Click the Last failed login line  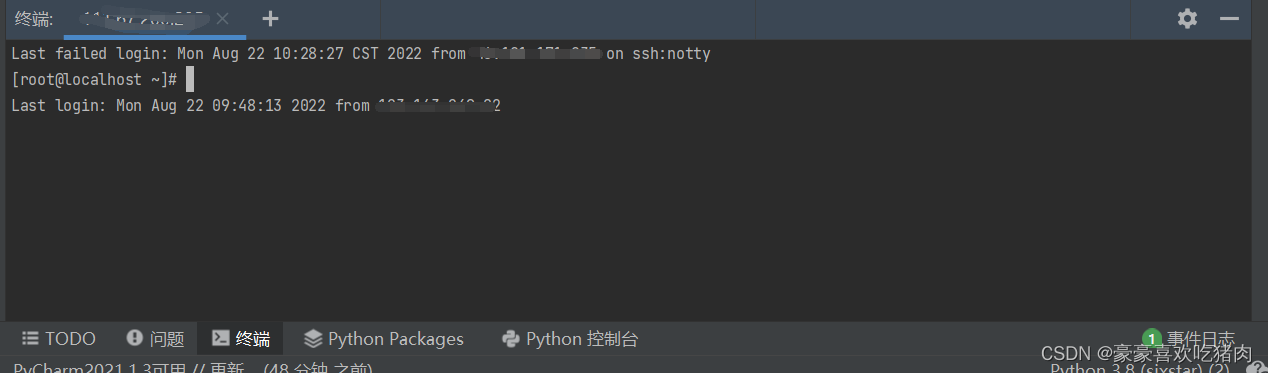(361, 54)
